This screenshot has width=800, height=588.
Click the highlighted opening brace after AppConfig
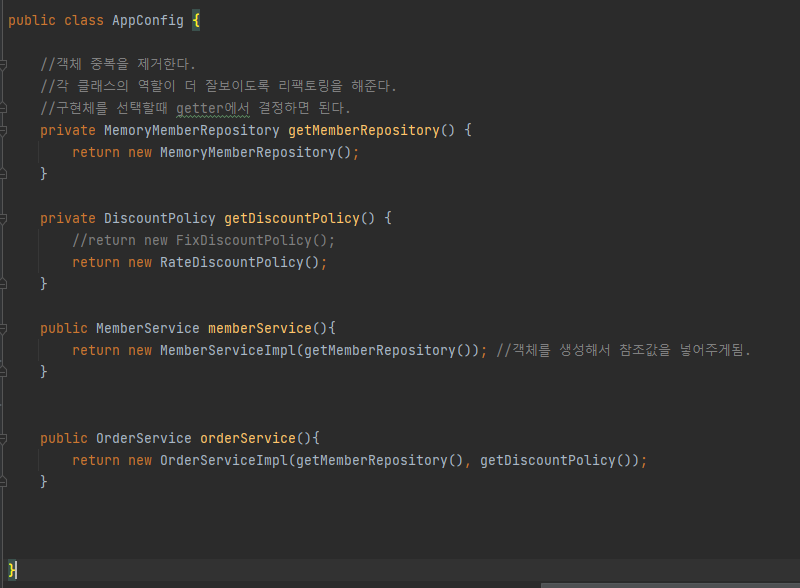point(196,21)
